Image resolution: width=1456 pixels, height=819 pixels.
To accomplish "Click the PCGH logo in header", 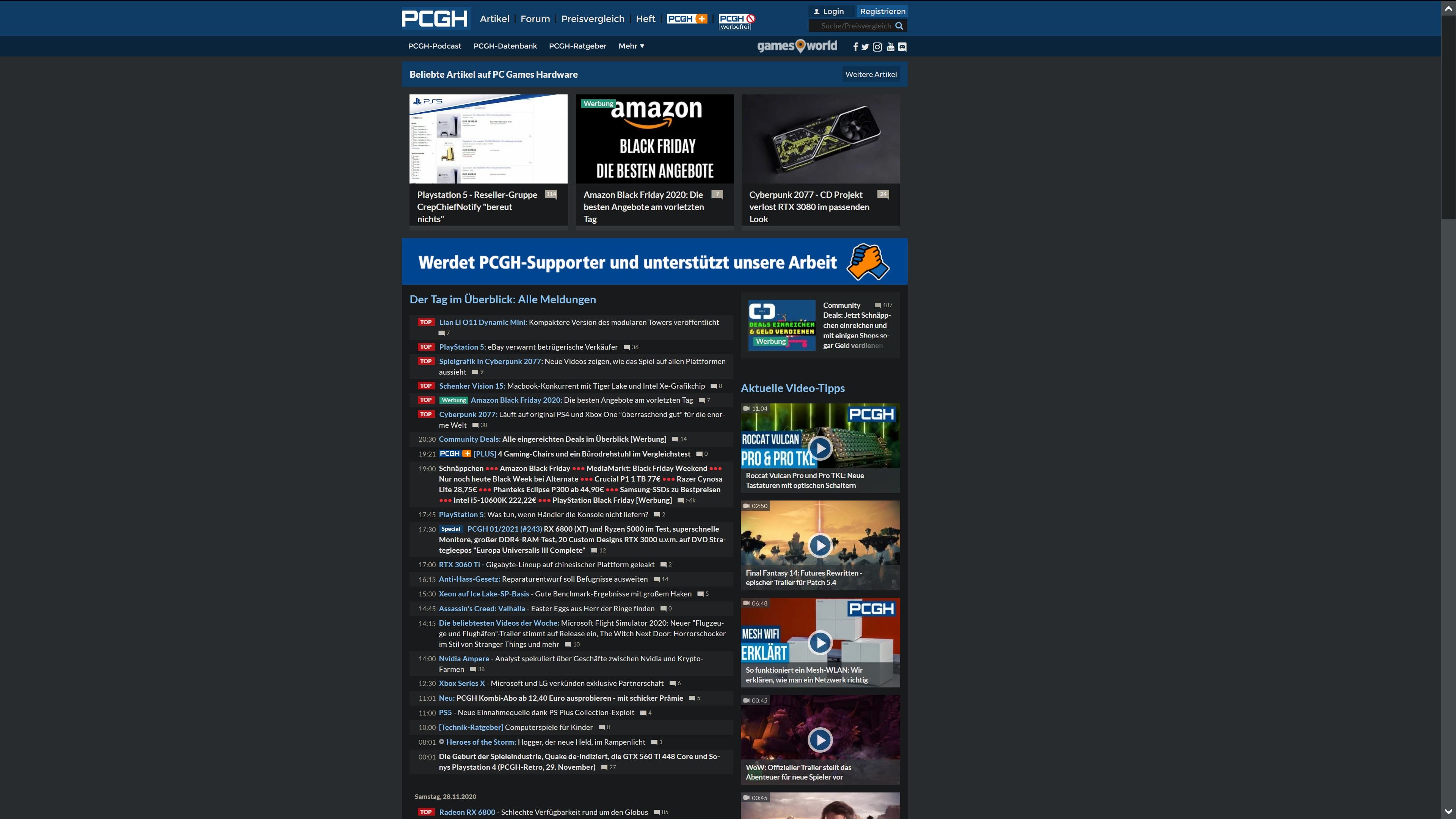I will click(435, 19).
